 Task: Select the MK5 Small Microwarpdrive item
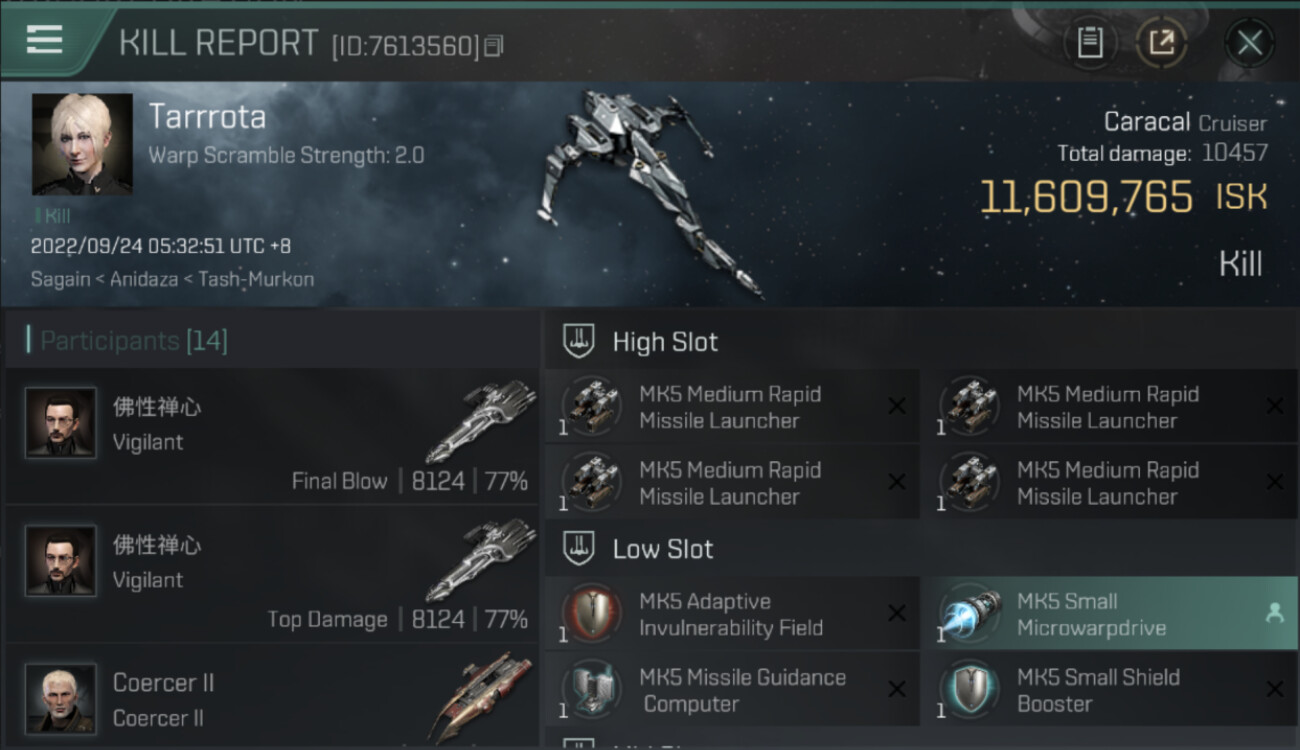pos(1109,614)
